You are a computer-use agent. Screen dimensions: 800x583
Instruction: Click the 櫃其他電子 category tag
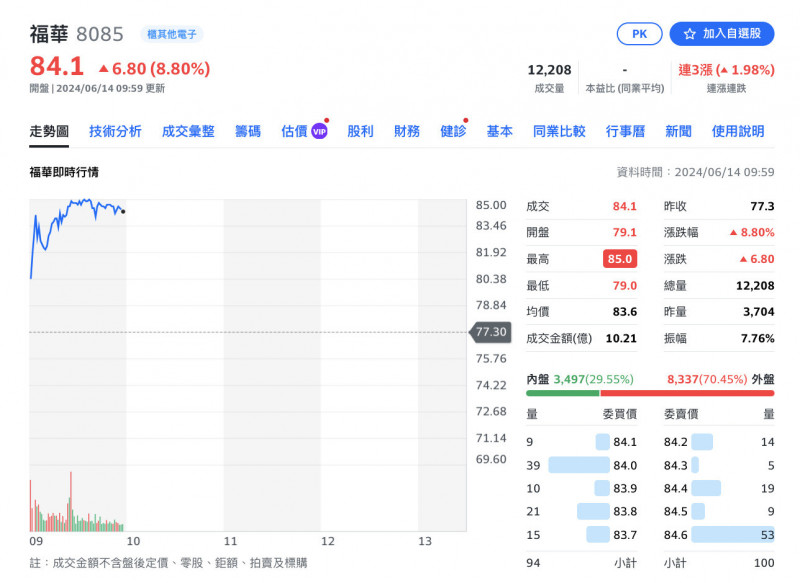(x=172, y=34)
